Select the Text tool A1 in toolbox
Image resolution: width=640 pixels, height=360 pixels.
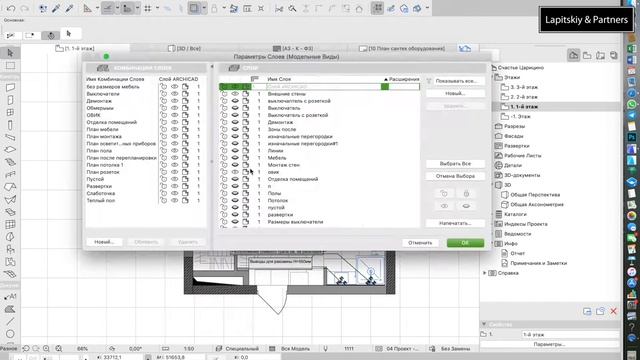(10, 296)
